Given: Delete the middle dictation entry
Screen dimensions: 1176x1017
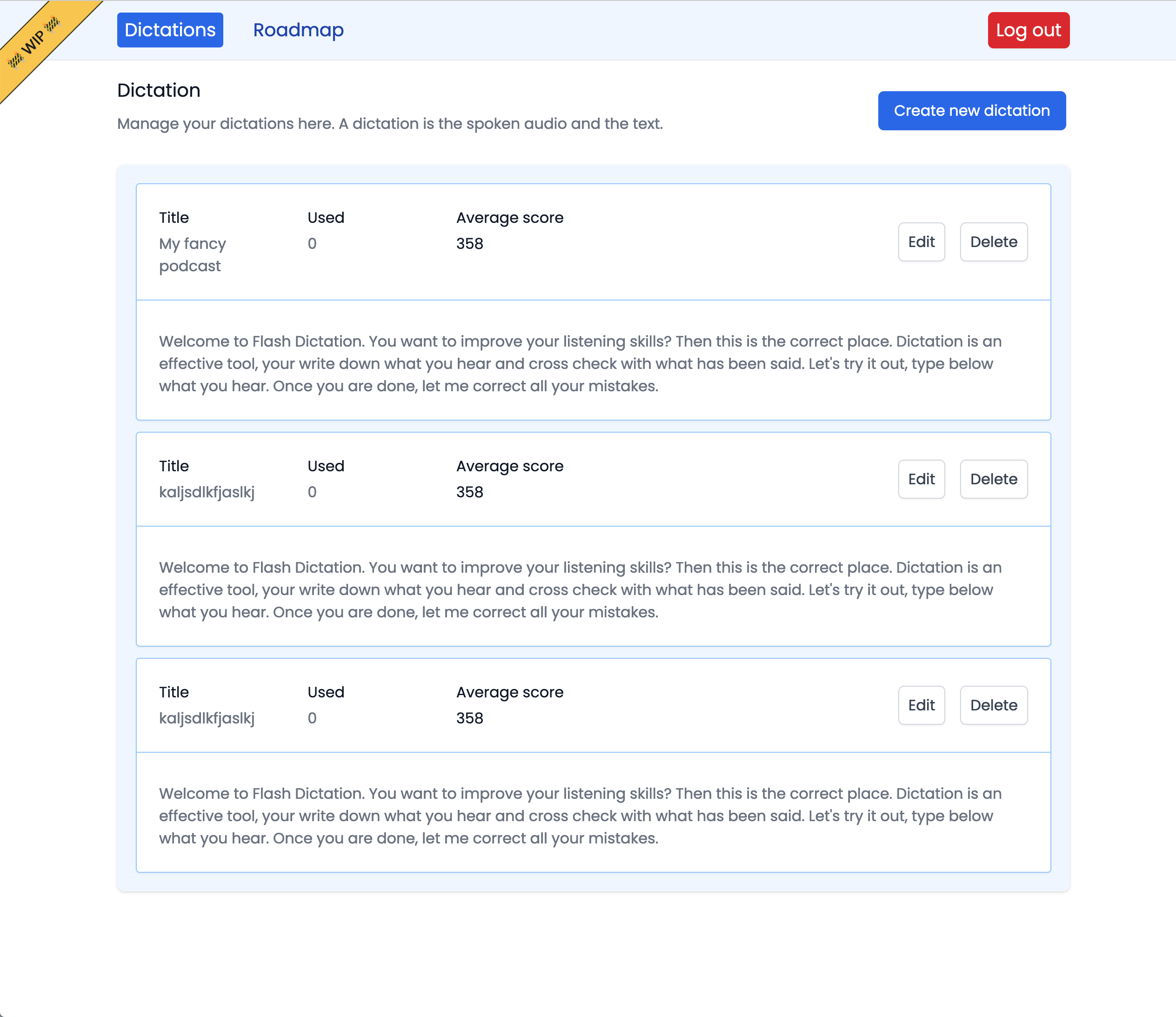Looking at the screenshot, I should point(993,479).
